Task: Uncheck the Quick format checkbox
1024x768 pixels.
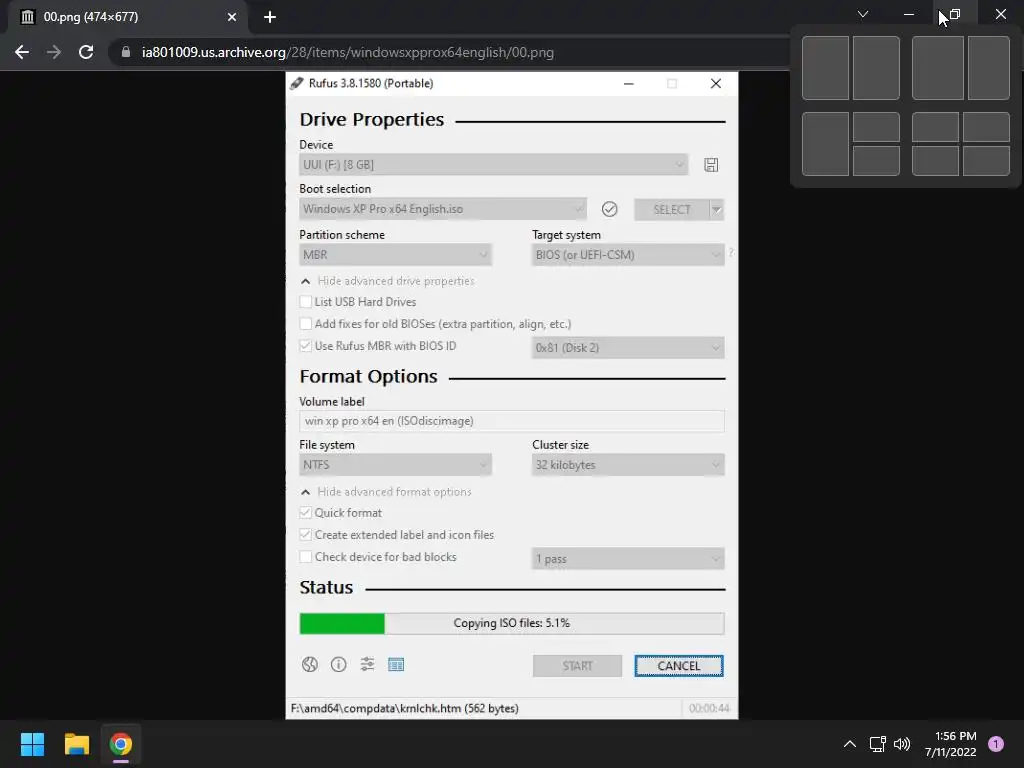Action: tap(306, 513)
